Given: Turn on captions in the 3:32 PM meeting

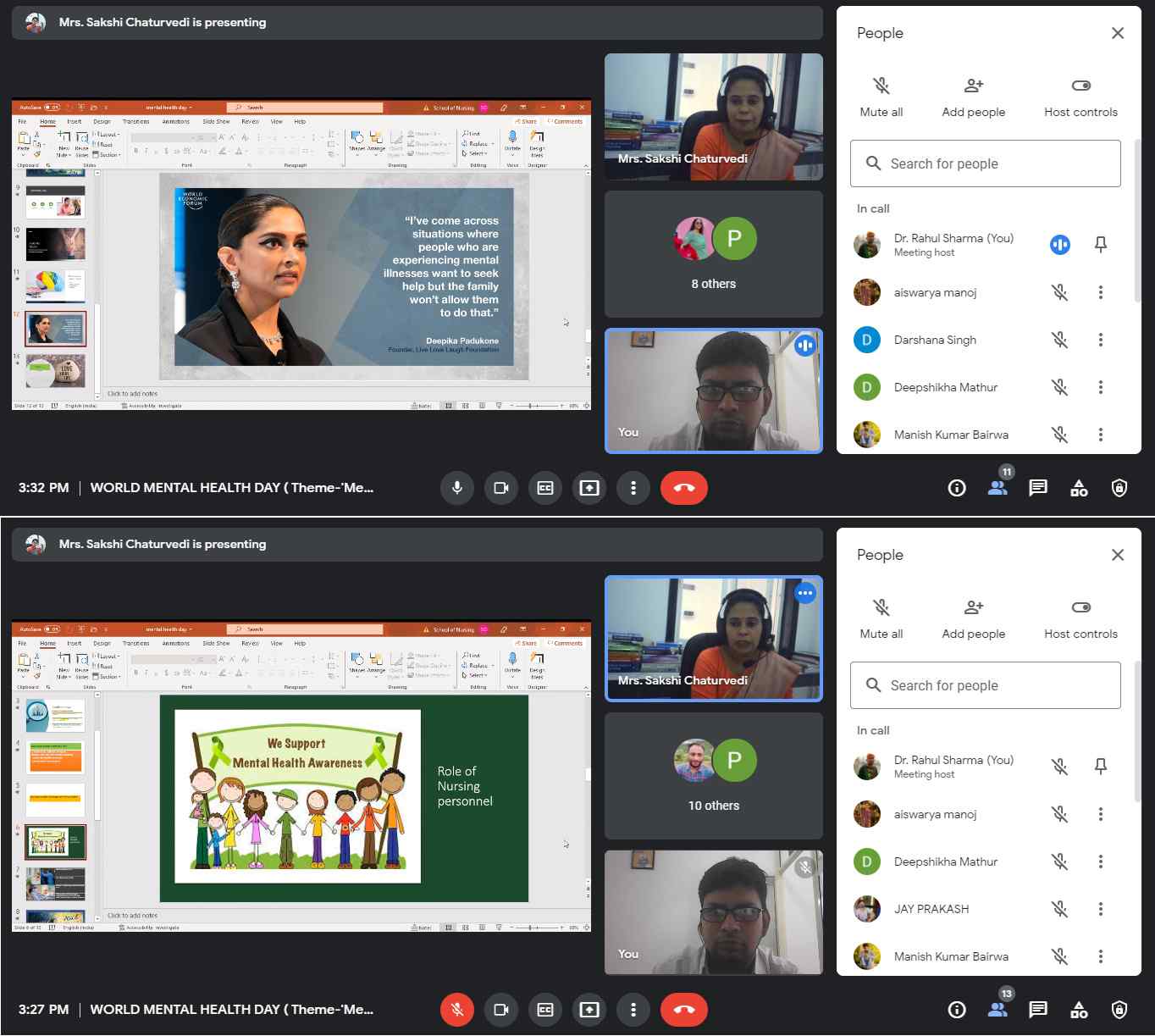Looking at the screenshot, I should tap(544, 488).
